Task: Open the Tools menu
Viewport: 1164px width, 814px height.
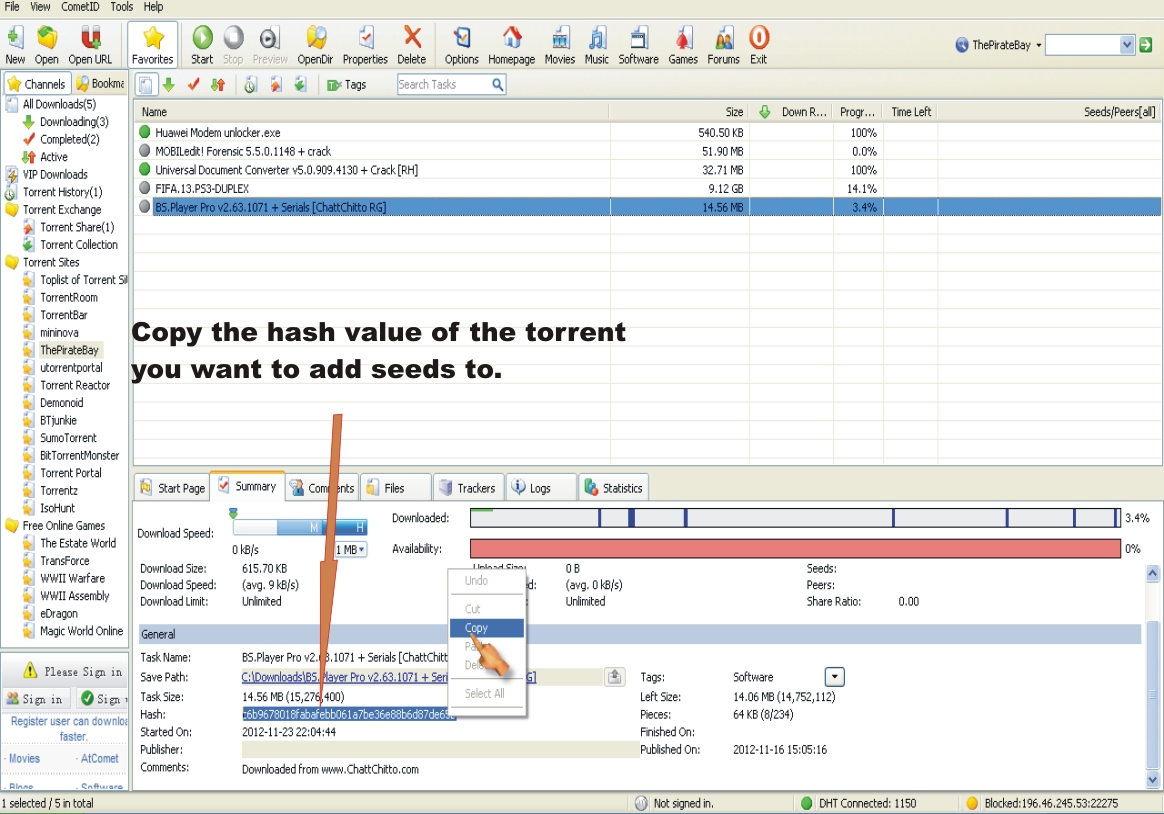Action: point(122,7)
